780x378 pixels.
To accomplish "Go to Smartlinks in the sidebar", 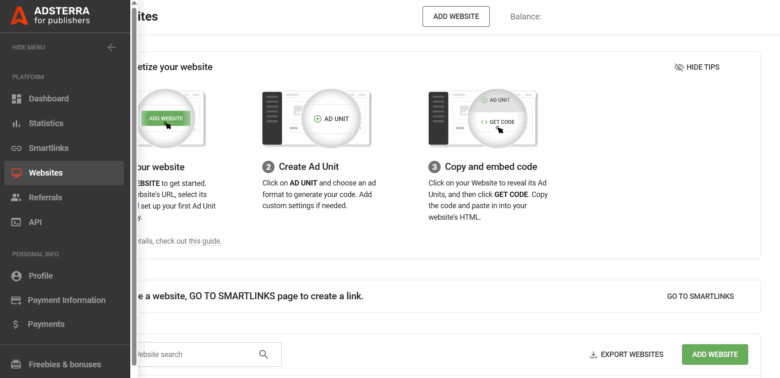I will coord(64,148).
